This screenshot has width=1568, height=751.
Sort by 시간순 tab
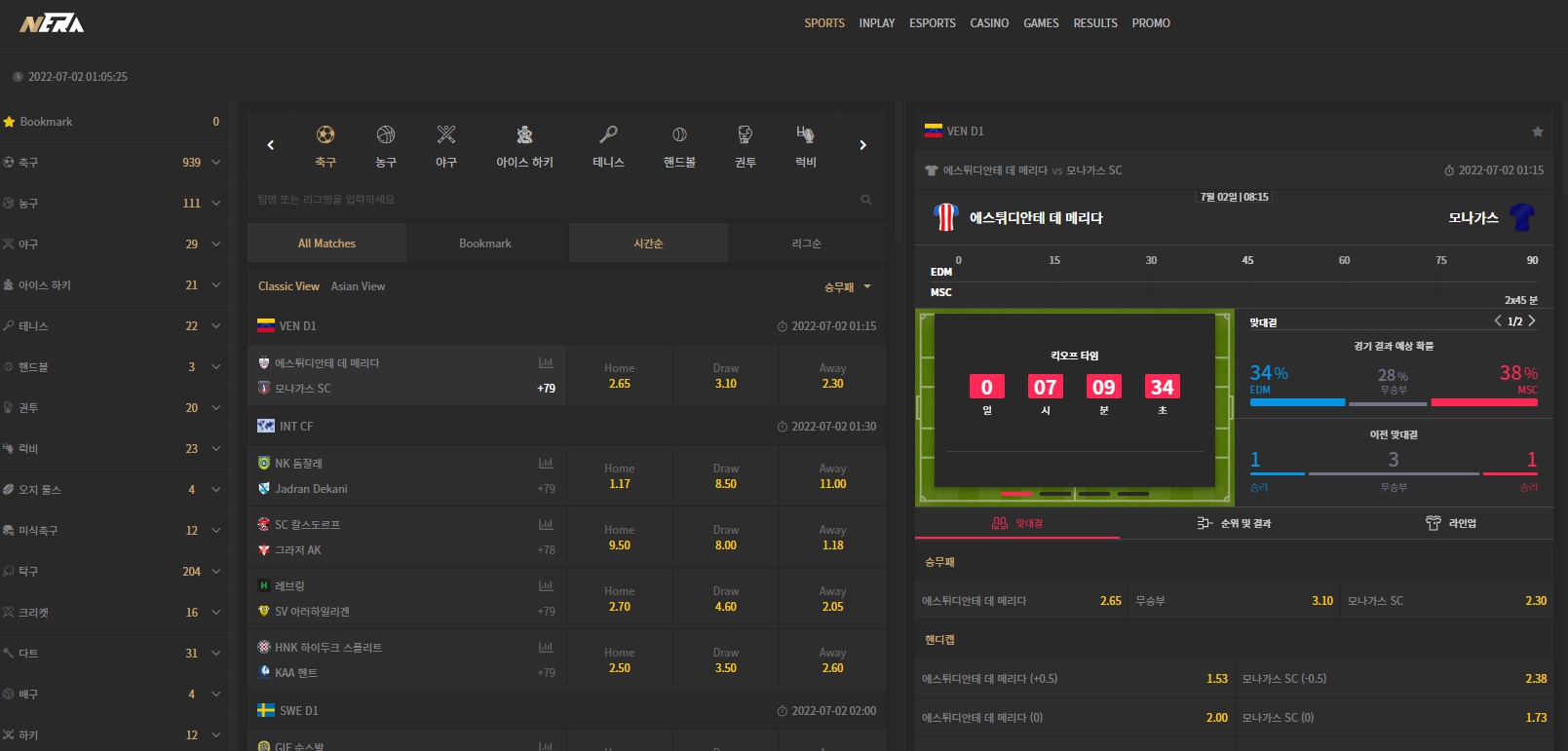pos(648,244)
